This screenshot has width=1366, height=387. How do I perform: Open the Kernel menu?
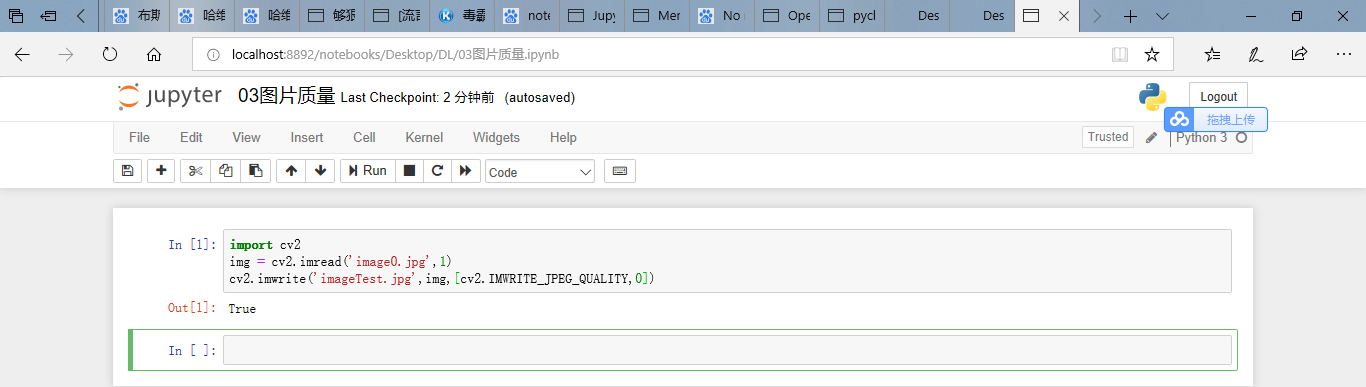pos(424,137)
